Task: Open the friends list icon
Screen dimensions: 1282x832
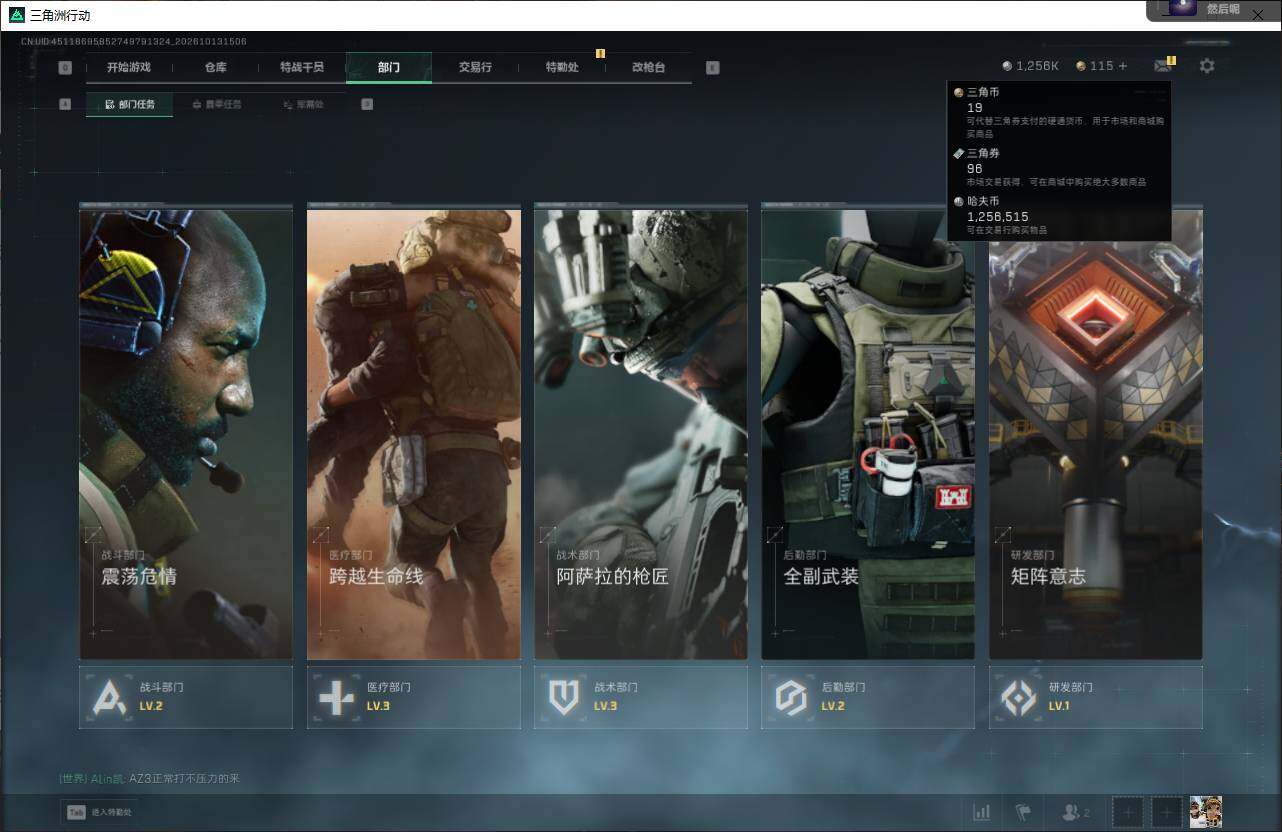Action: [x=1075, y=812]
